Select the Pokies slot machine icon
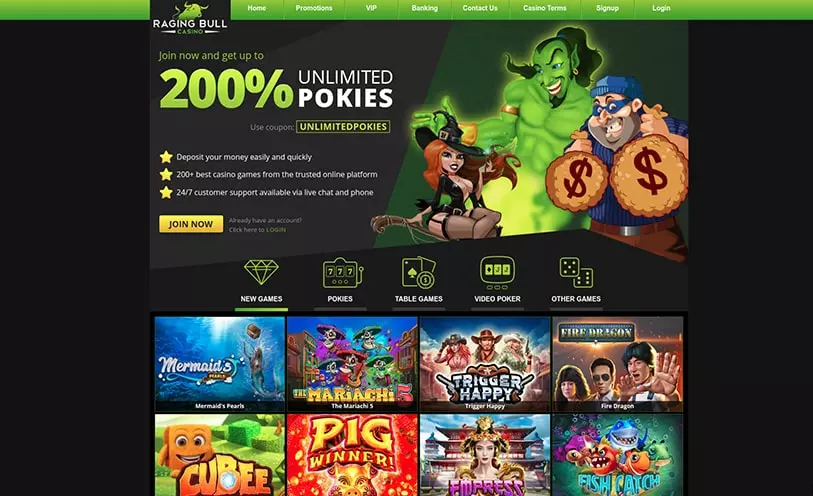813x496 pixels. coord(342,272)
